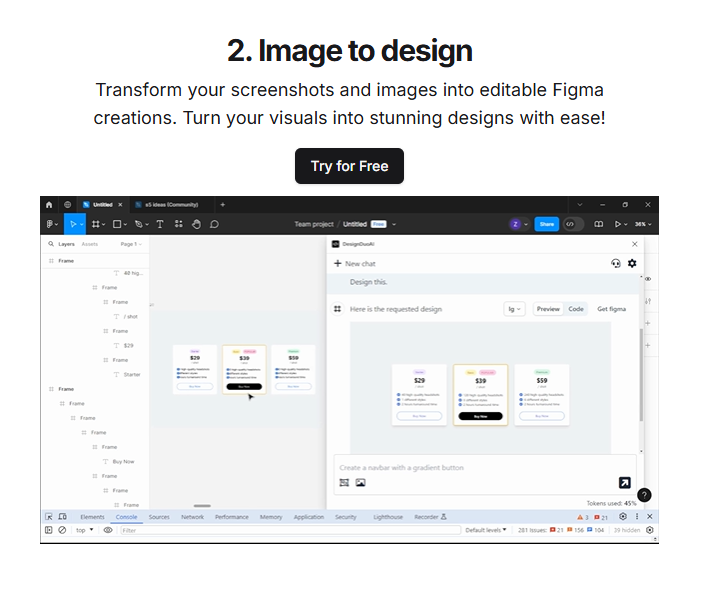Start a New chat
The image size is (710, 595).
click(355, 264)
